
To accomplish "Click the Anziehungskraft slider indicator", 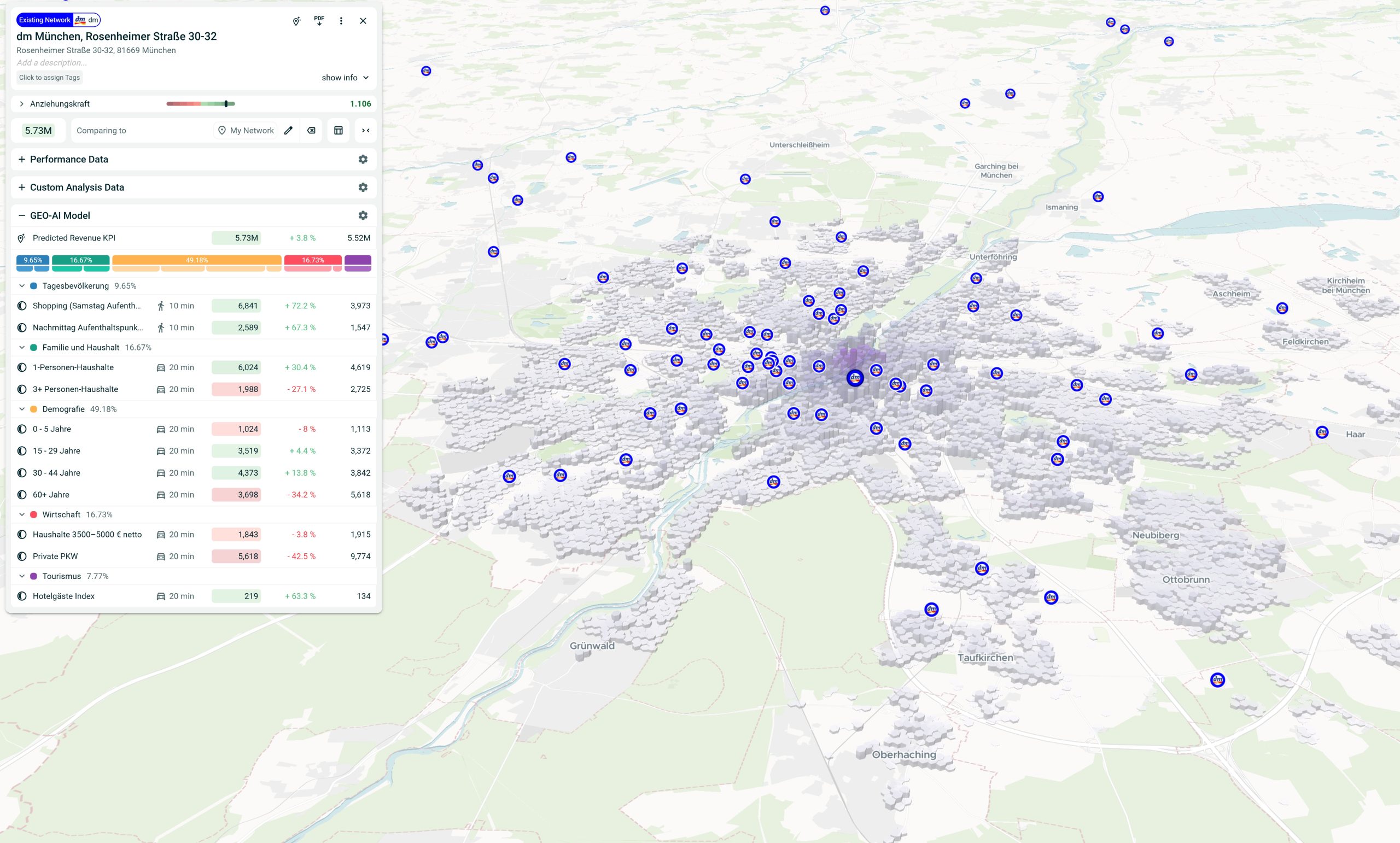I will point(226,104).
